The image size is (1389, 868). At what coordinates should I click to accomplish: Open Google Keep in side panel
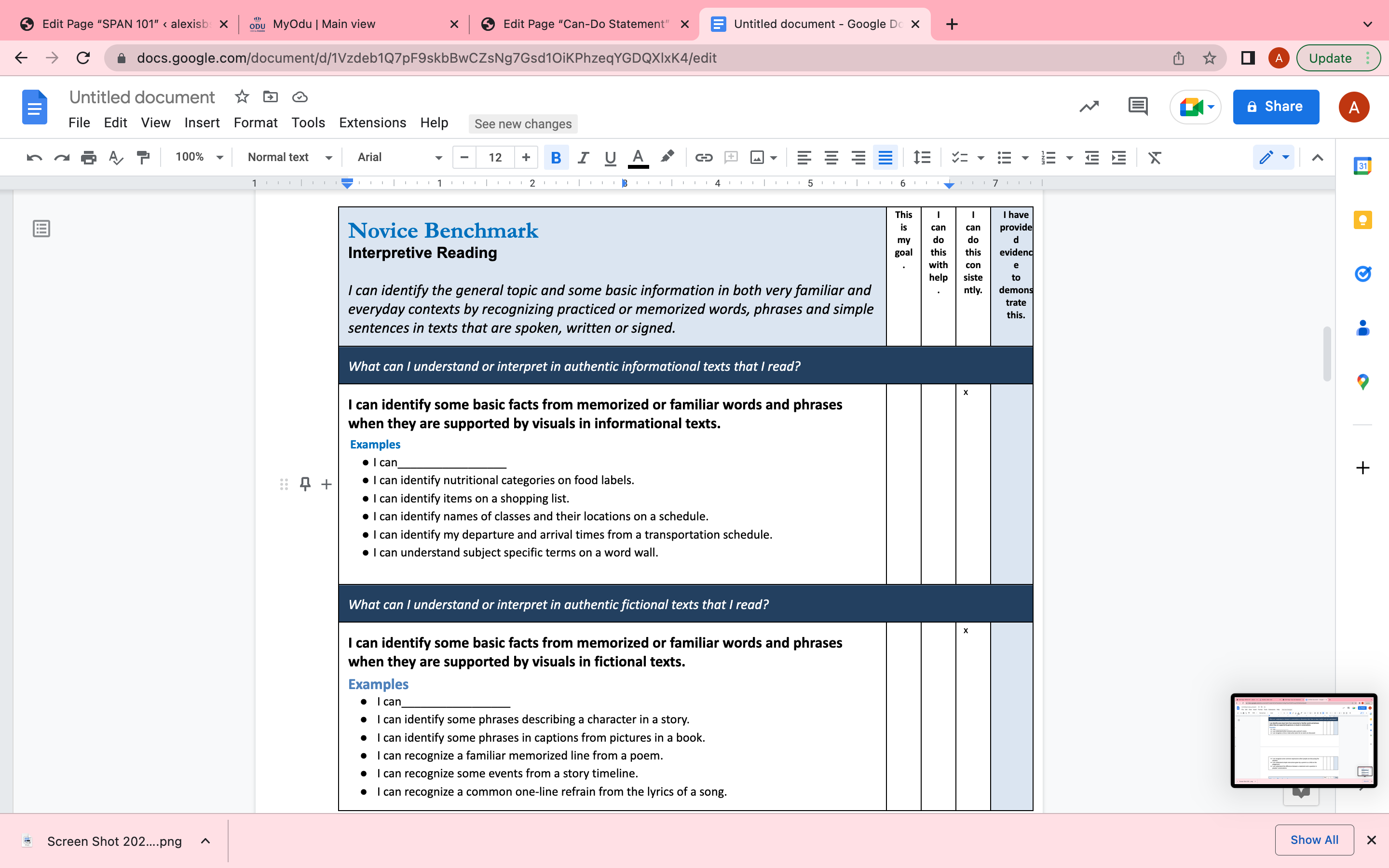[1362, 220]
